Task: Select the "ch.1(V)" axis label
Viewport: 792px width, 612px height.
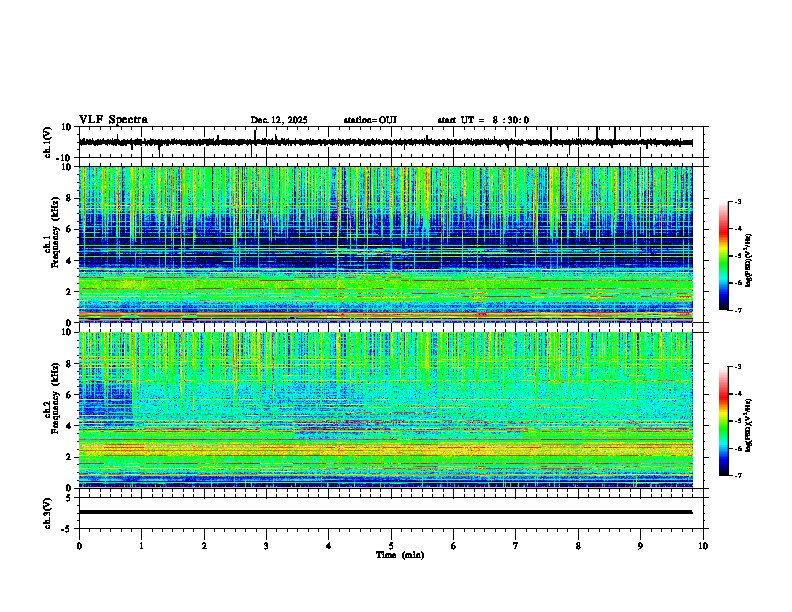Action: [48, 142]
